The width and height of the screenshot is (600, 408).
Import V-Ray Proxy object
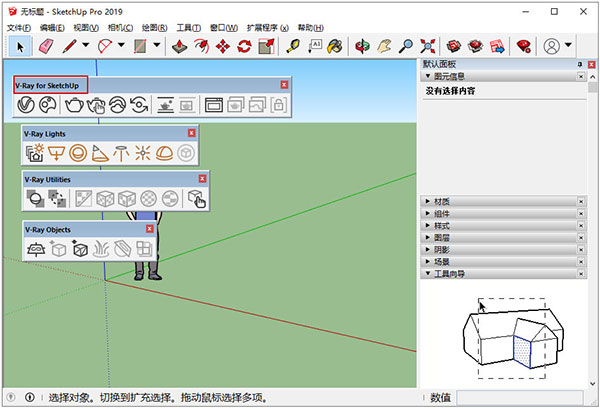(80, 250)
